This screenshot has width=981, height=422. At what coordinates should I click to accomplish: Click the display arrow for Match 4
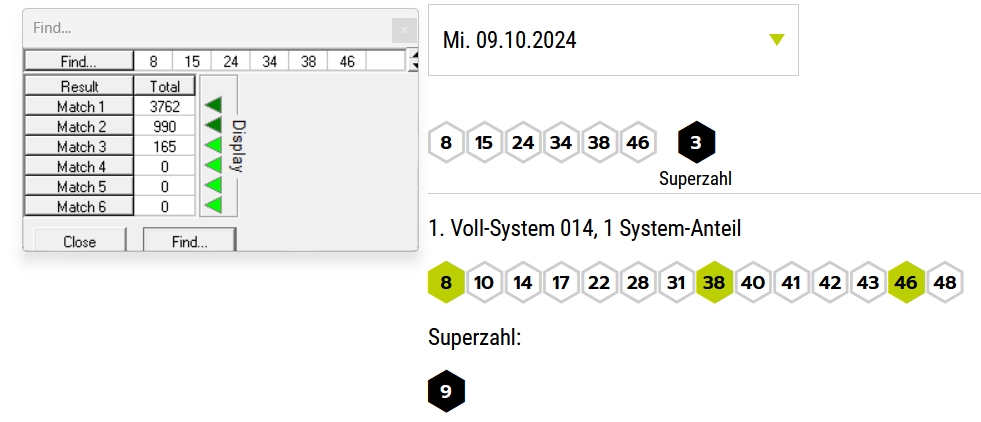pos(213,165)
